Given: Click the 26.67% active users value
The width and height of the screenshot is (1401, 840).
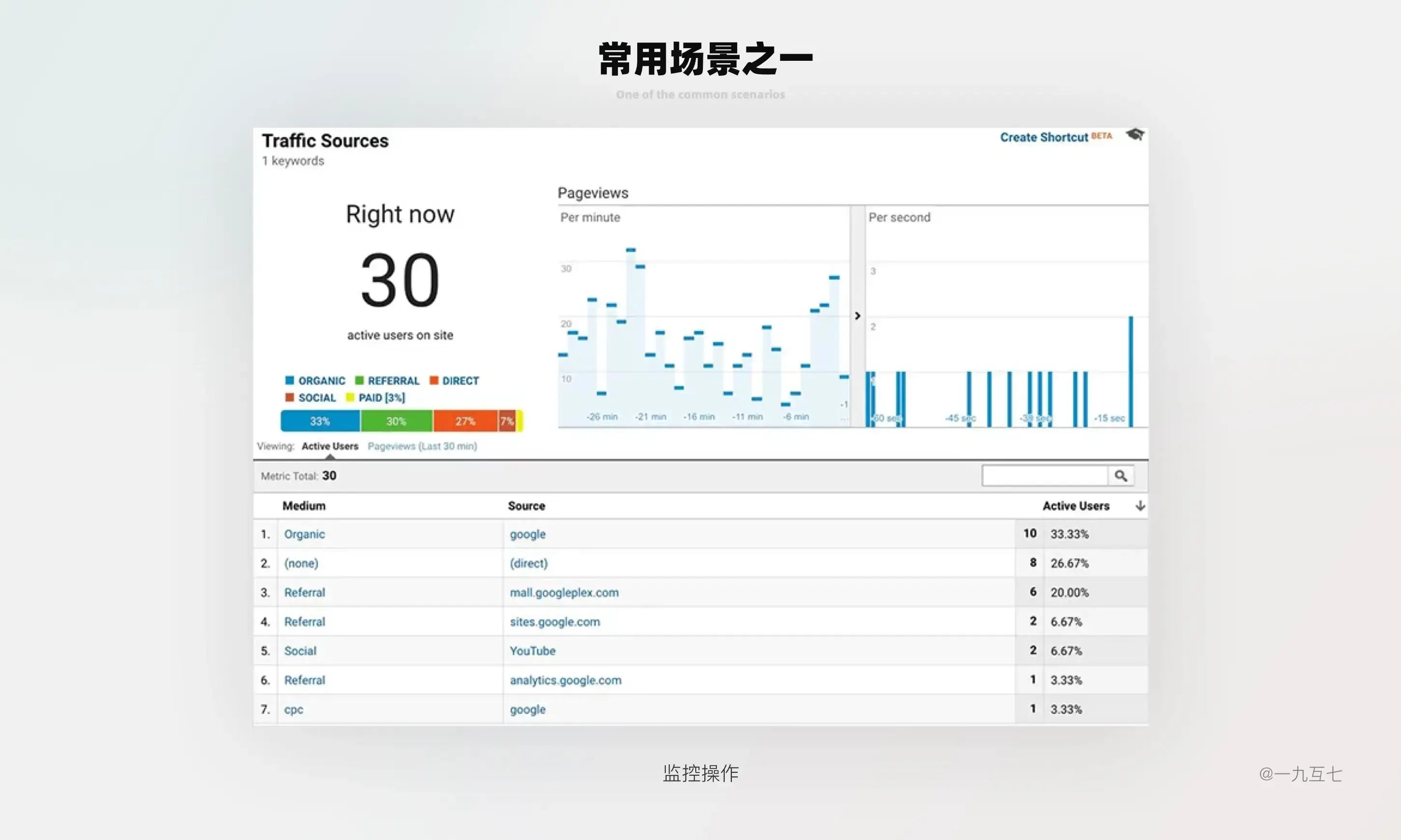Looking at the screenshot, I should 1069,563.
